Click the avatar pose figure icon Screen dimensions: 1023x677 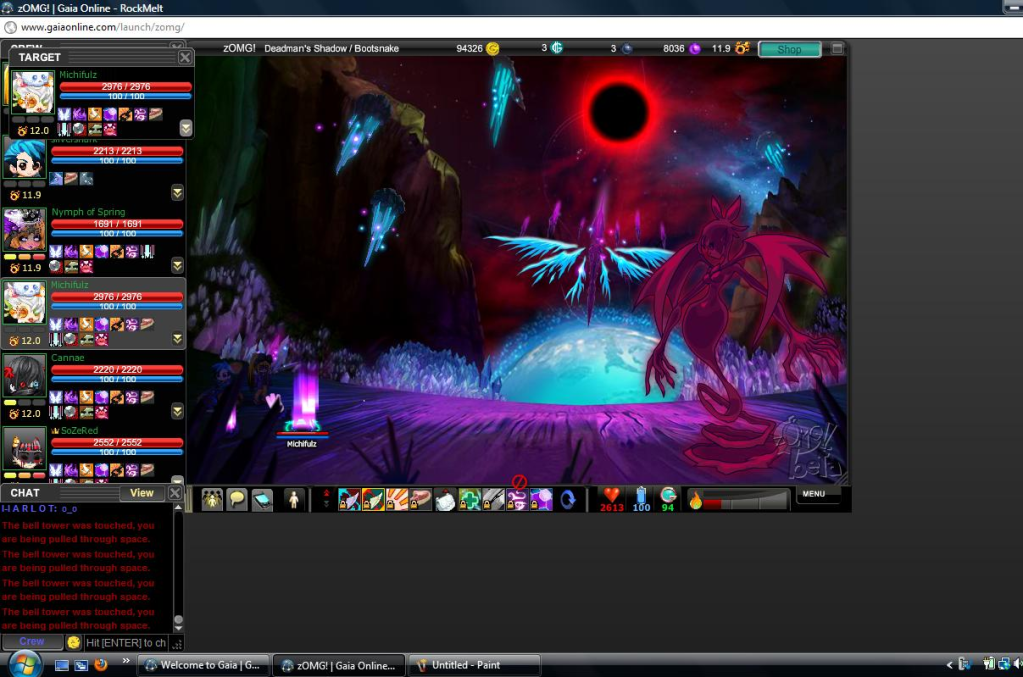click(x=294, y=500)
